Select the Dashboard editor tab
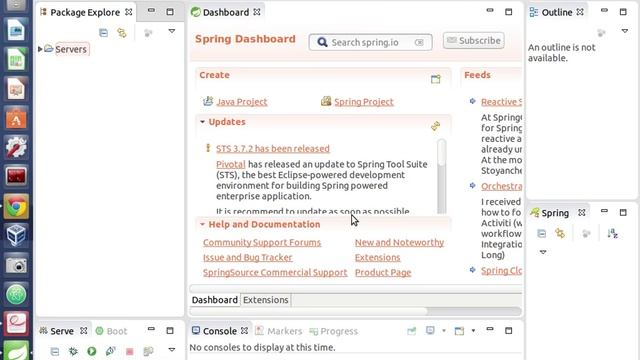Viewport: 640px width, 360px height. coord(226,12)
